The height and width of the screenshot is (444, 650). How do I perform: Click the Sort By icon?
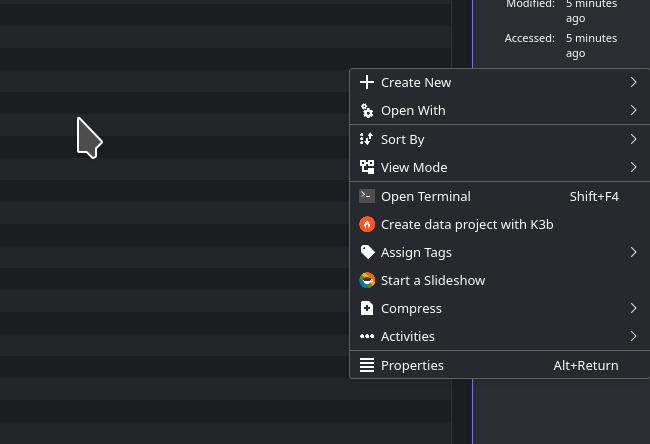coord(367,139)
